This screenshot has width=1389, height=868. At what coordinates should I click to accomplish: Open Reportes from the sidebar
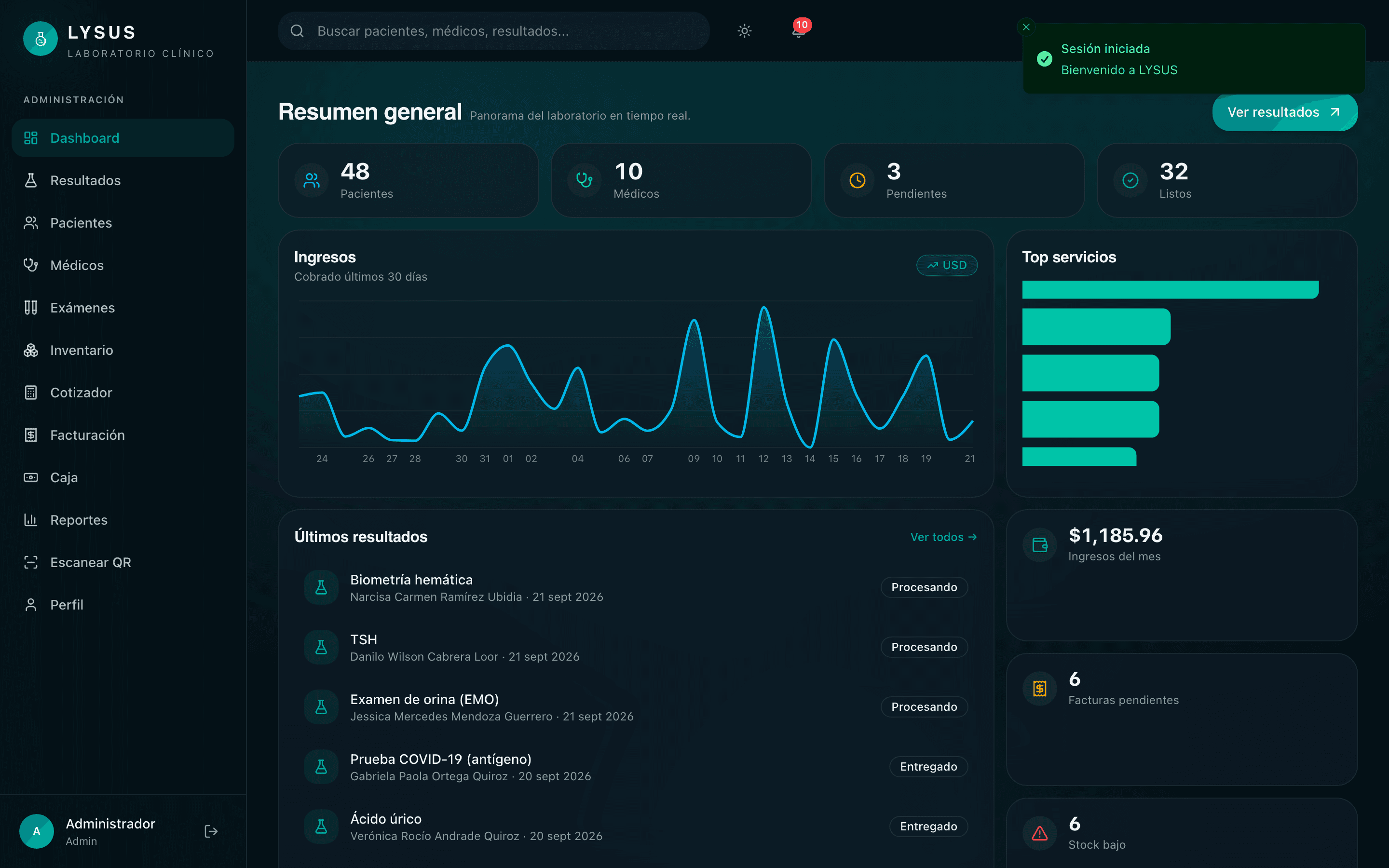pos(123,520)
